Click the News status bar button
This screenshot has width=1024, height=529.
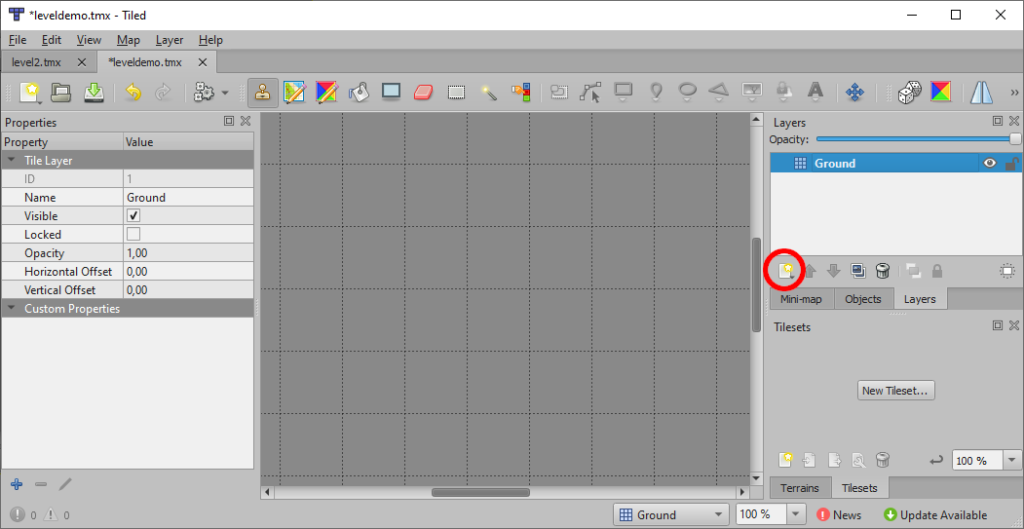(839, 515)
